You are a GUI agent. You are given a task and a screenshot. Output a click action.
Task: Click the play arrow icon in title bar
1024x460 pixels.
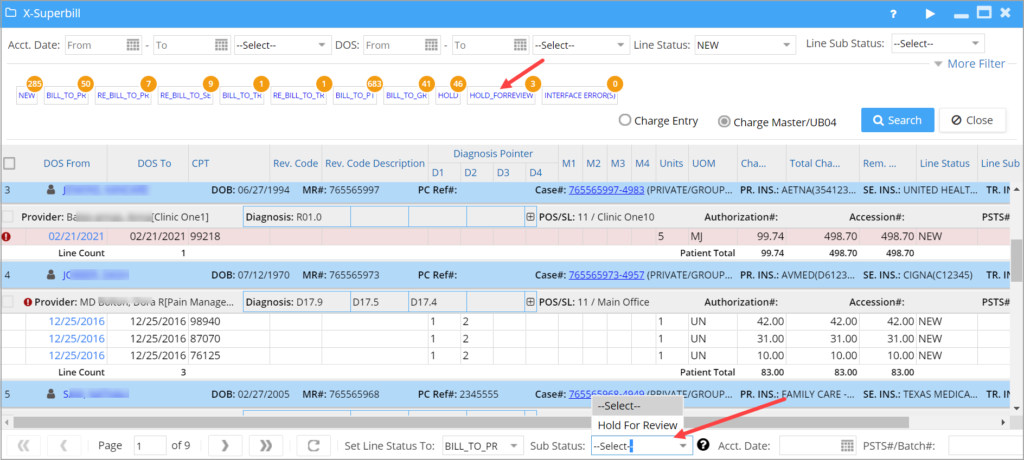point(930,14)
